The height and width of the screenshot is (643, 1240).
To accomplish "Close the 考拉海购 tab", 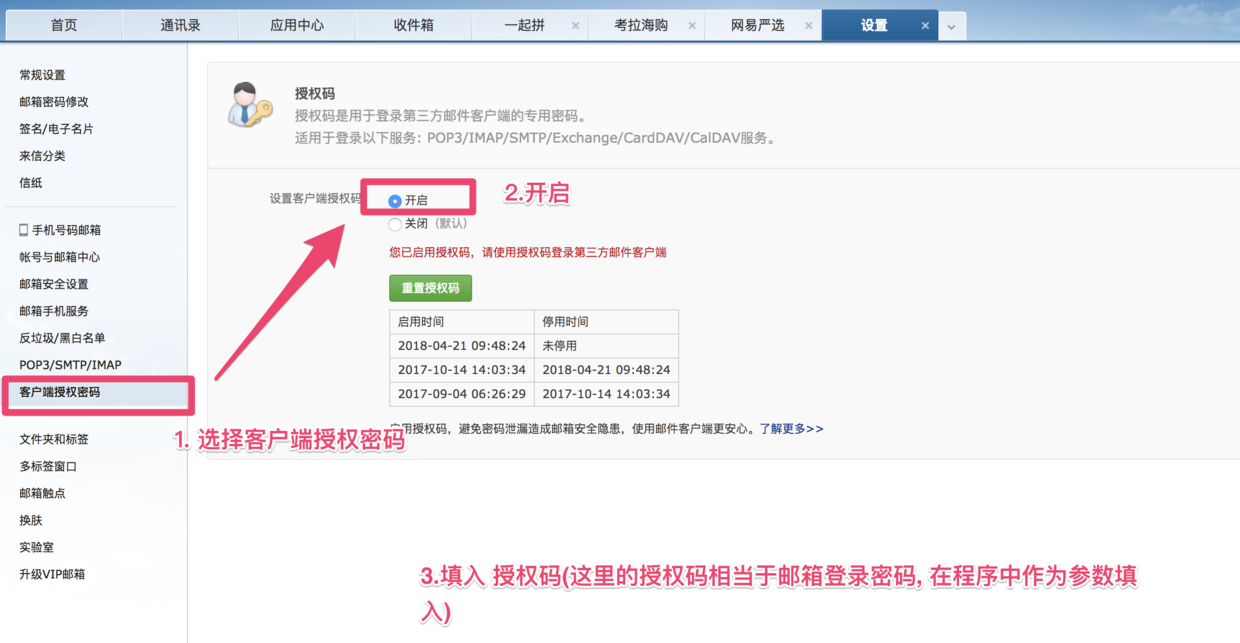I will coord(692,25).
